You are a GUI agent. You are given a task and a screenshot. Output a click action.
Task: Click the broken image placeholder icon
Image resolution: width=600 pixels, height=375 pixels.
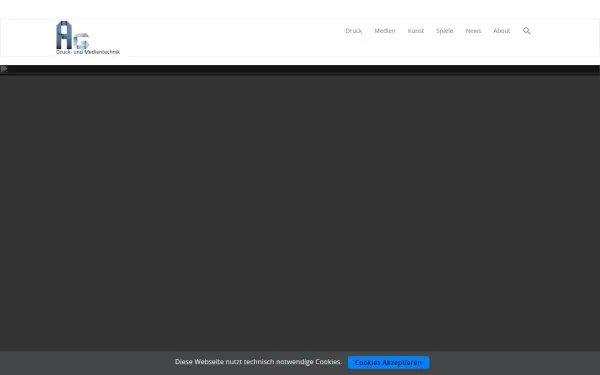click(x=4, y=69)
